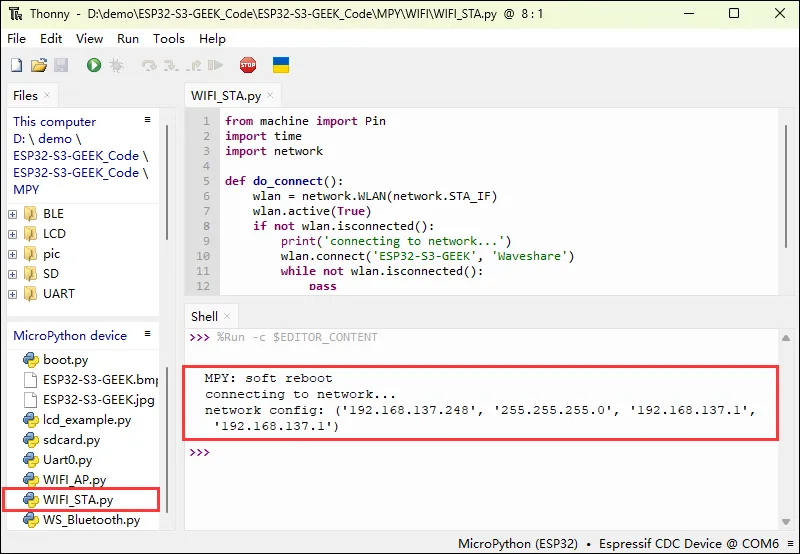
Task: Expand the LCD folder tree node
Action: click(13, 234)
